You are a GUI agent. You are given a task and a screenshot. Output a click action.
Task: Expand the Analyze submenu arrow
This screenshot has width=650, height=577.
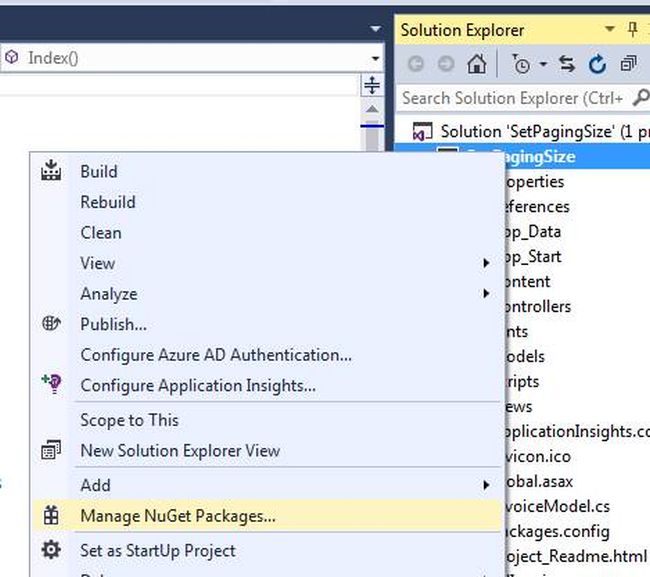click(486, 293)
